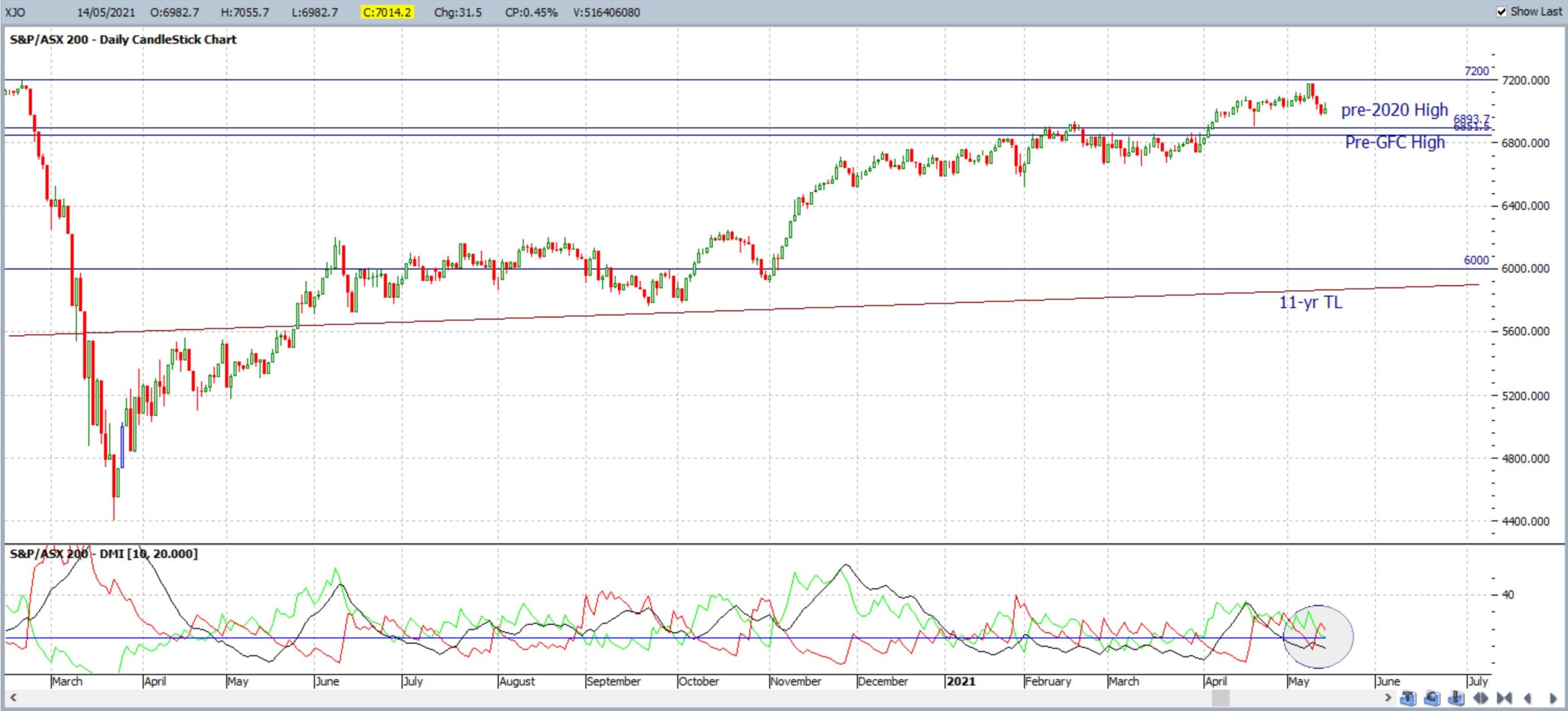Screen dimensions: 1568x711
Task: Click the 7200 horizontal line label
Action: (1476, 71)
